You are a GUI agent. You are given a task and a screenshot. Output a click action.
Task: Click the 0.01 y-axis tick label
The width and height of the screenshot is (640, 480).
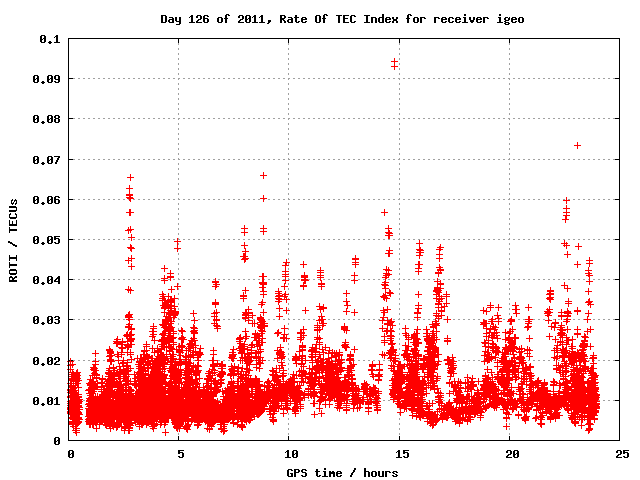(x=47, y=401)
